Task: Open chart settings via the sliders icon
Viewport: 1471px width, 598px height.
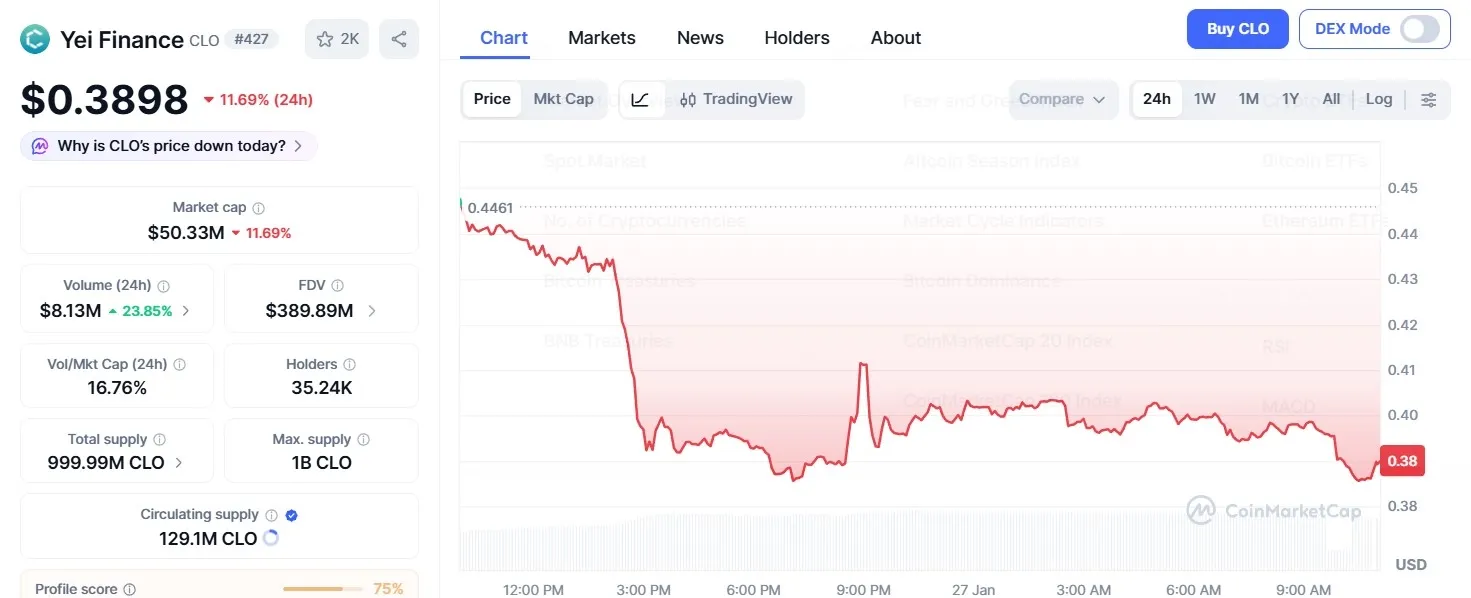Action: click(1428, 99)
